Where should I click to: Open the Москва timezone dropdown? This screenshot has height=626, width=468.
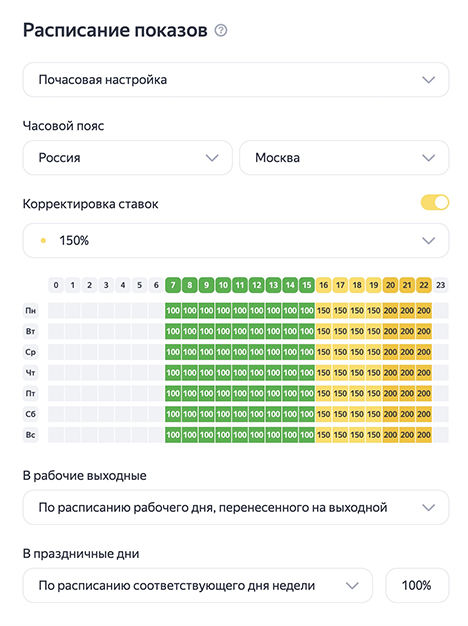(x=344, y=158)
